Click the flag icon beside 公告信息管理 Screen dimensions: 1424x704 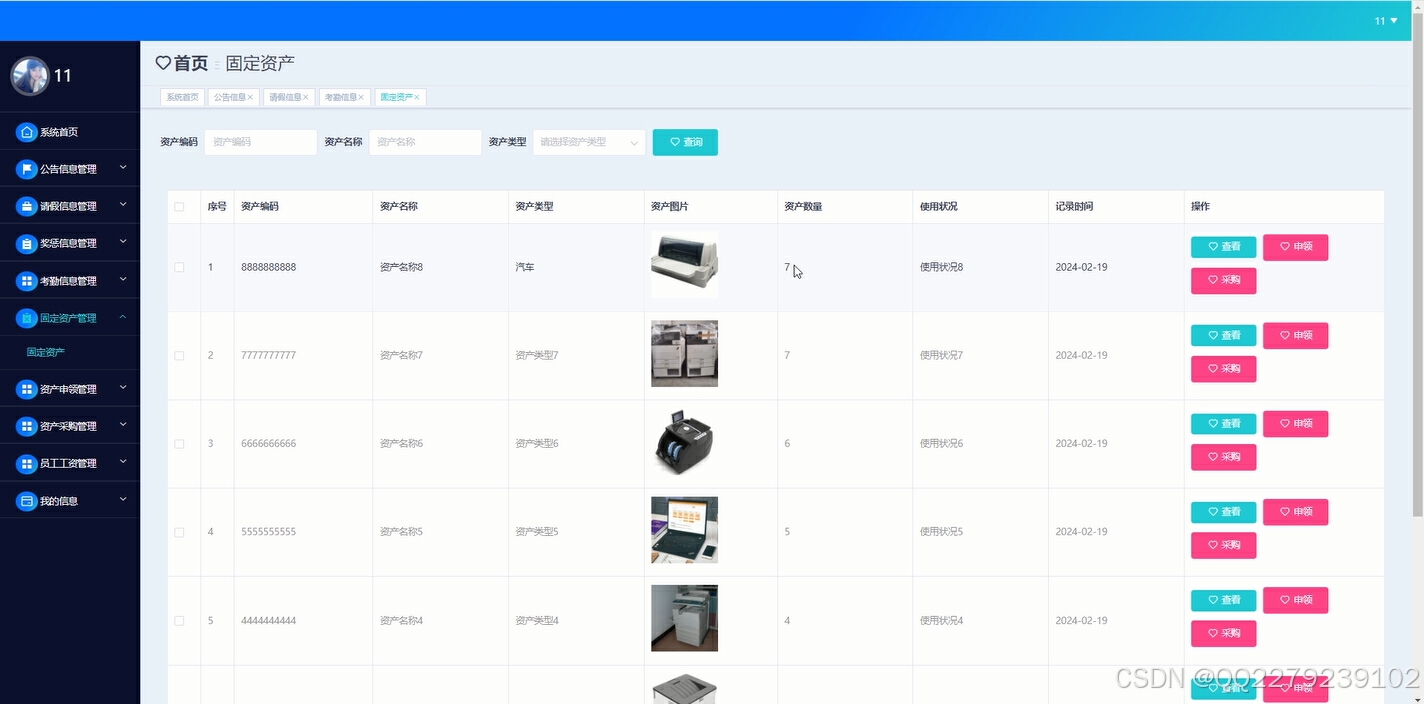(x=25, y=168)
